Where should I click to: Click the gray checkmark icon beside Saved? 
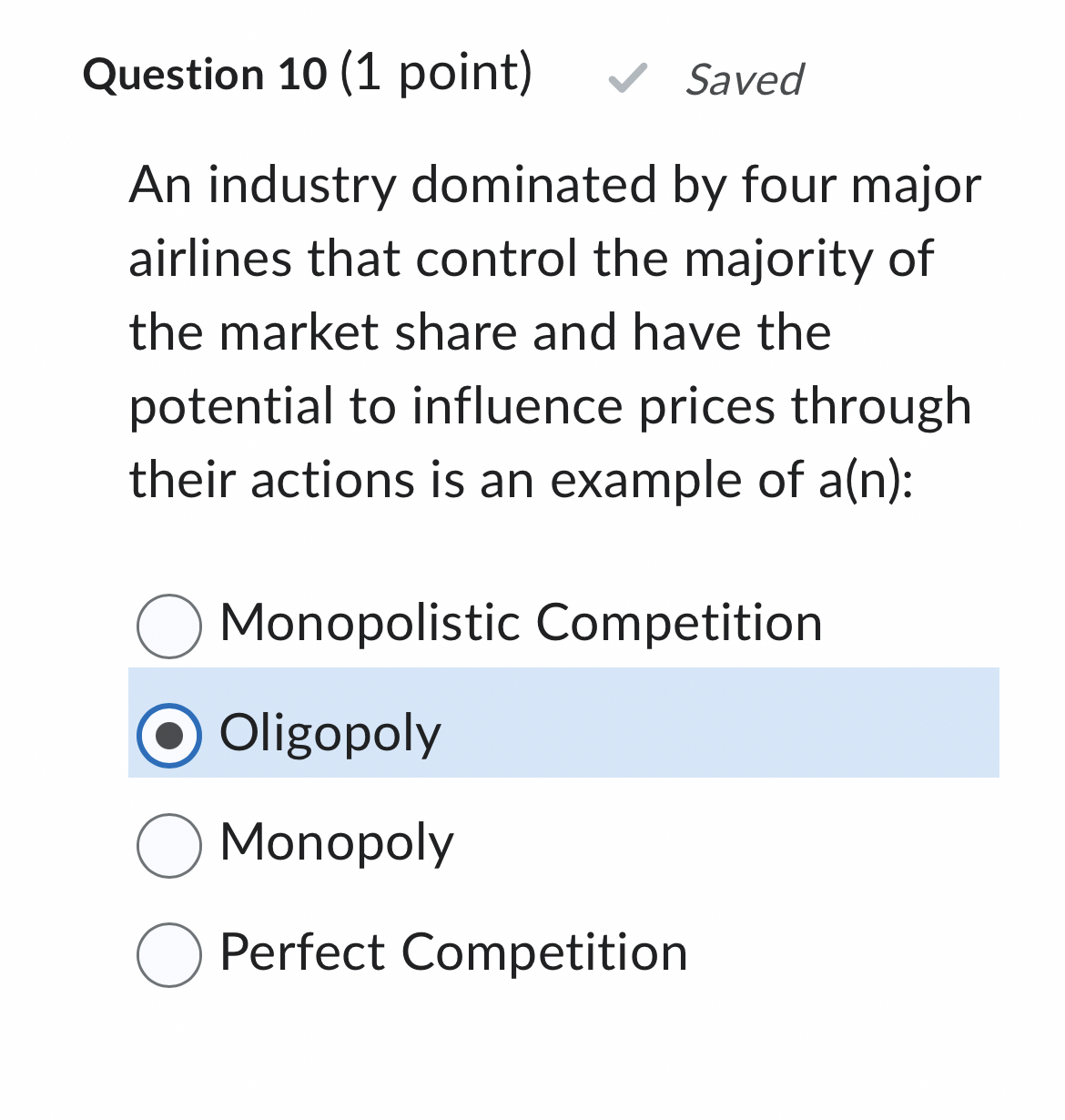(x=627, y=80)
